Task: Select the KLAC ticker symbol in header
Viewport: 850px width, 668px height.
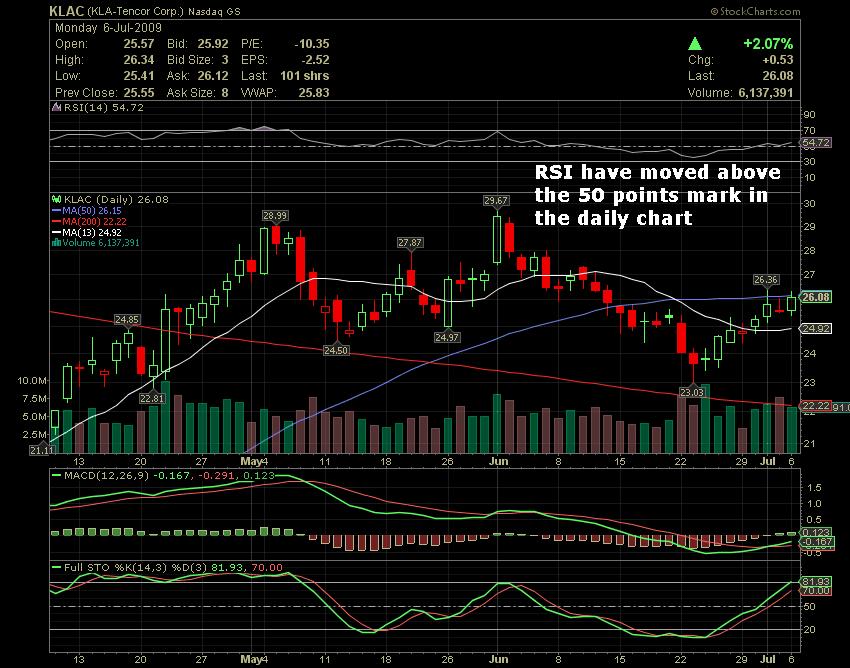Action: click(67, 11)
